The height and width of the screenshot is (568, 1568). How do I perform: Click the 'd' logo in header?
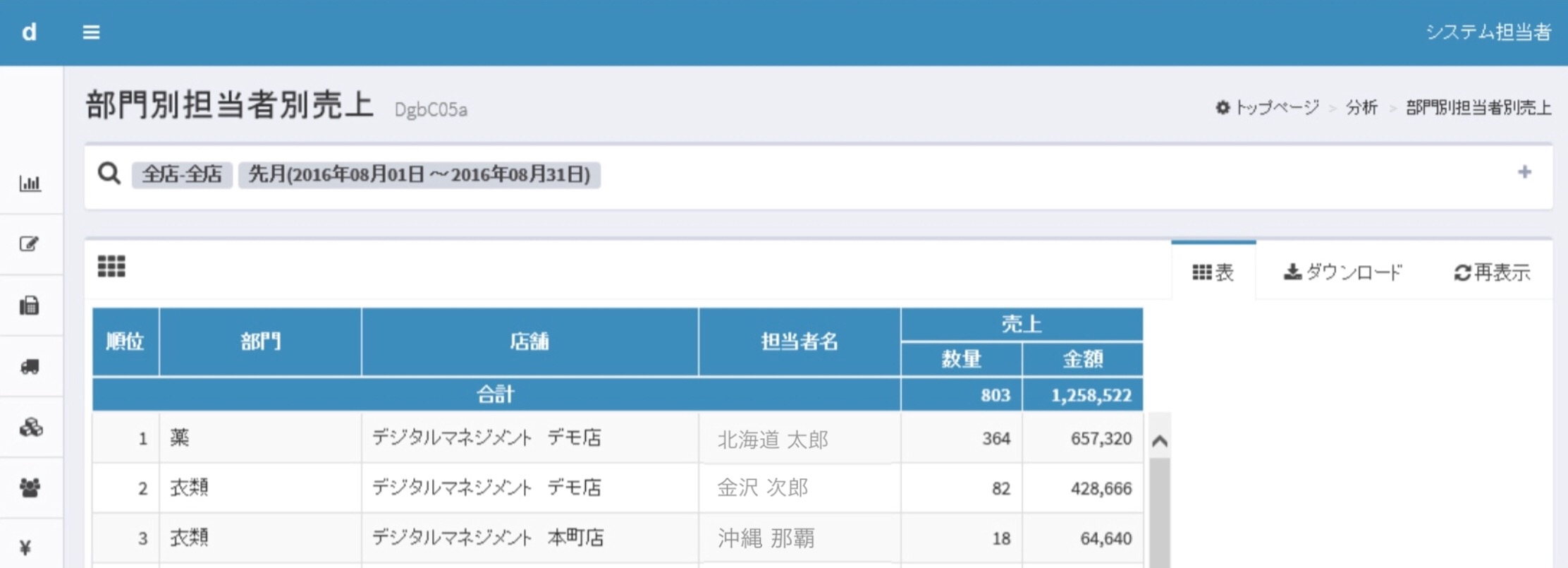tap(29, 32)
